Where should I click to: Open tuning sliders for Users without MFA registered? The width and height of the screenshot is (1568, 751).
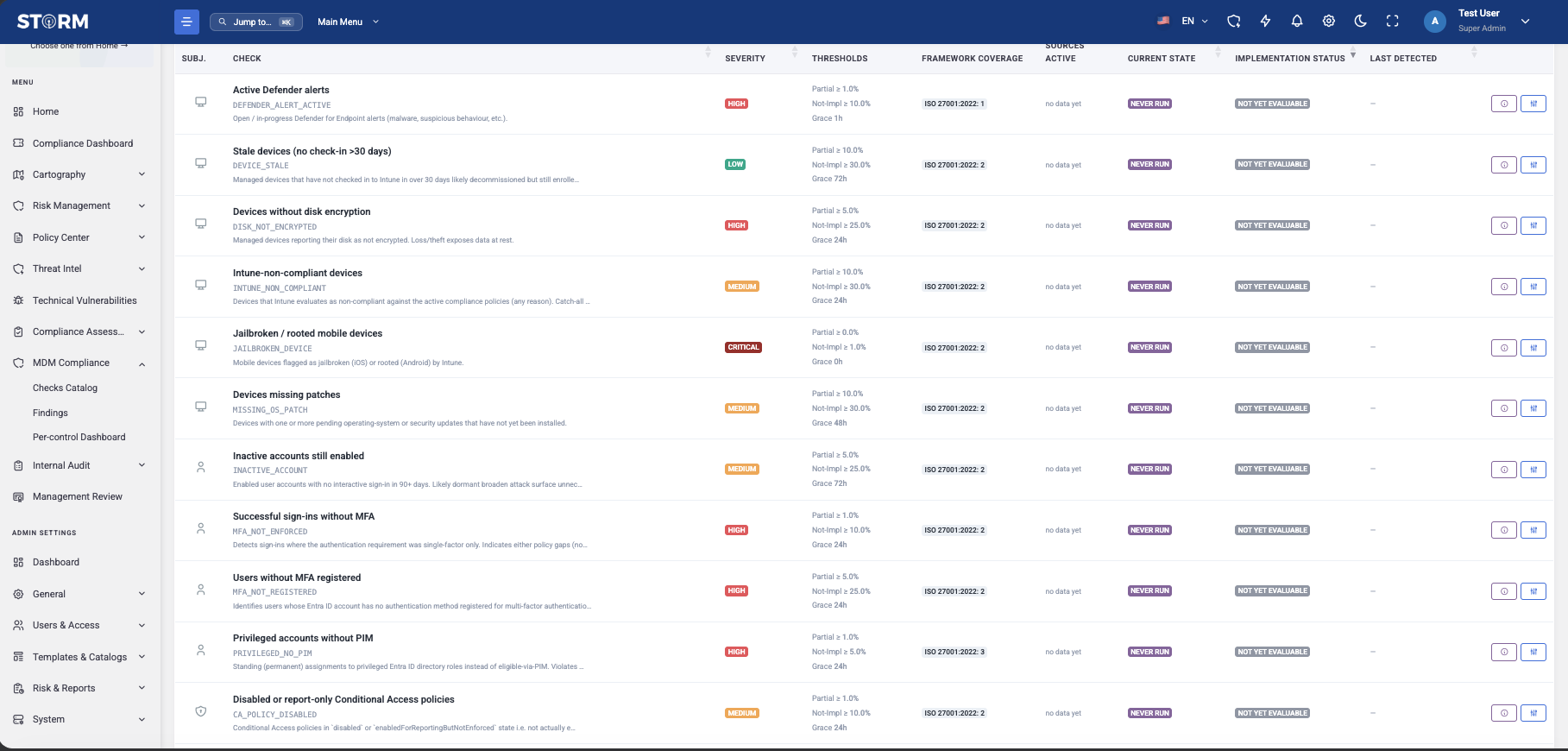pos(1533,591)
